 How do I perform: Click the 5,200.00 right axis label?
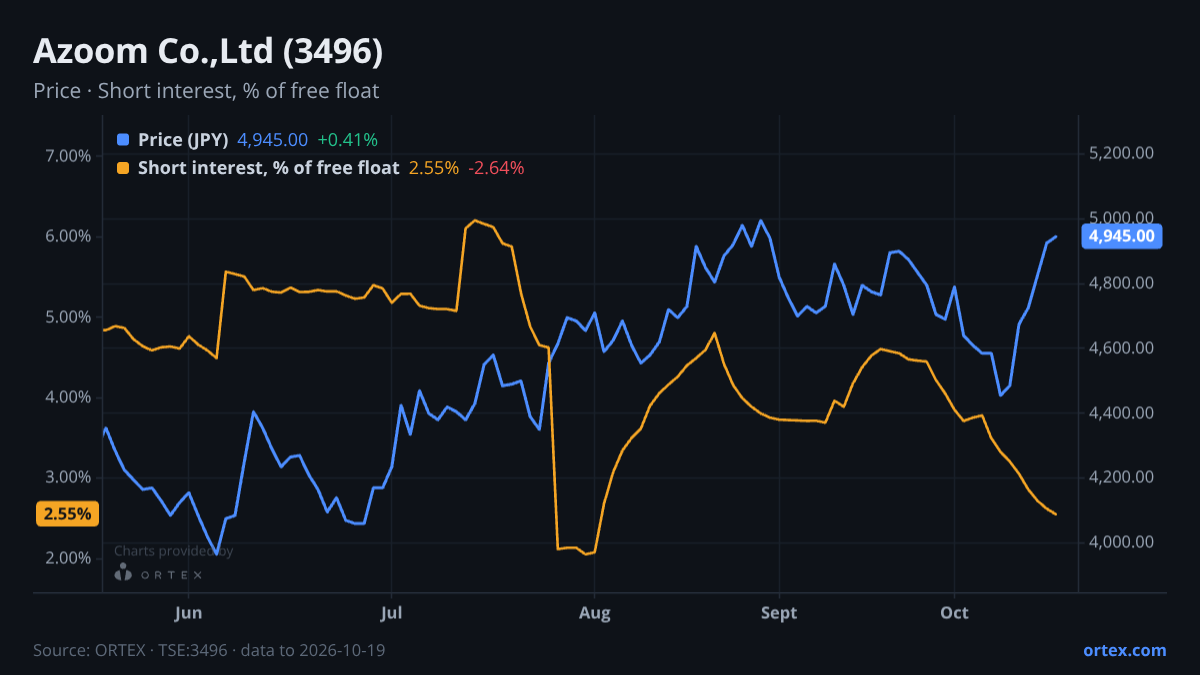point(1121,153)
